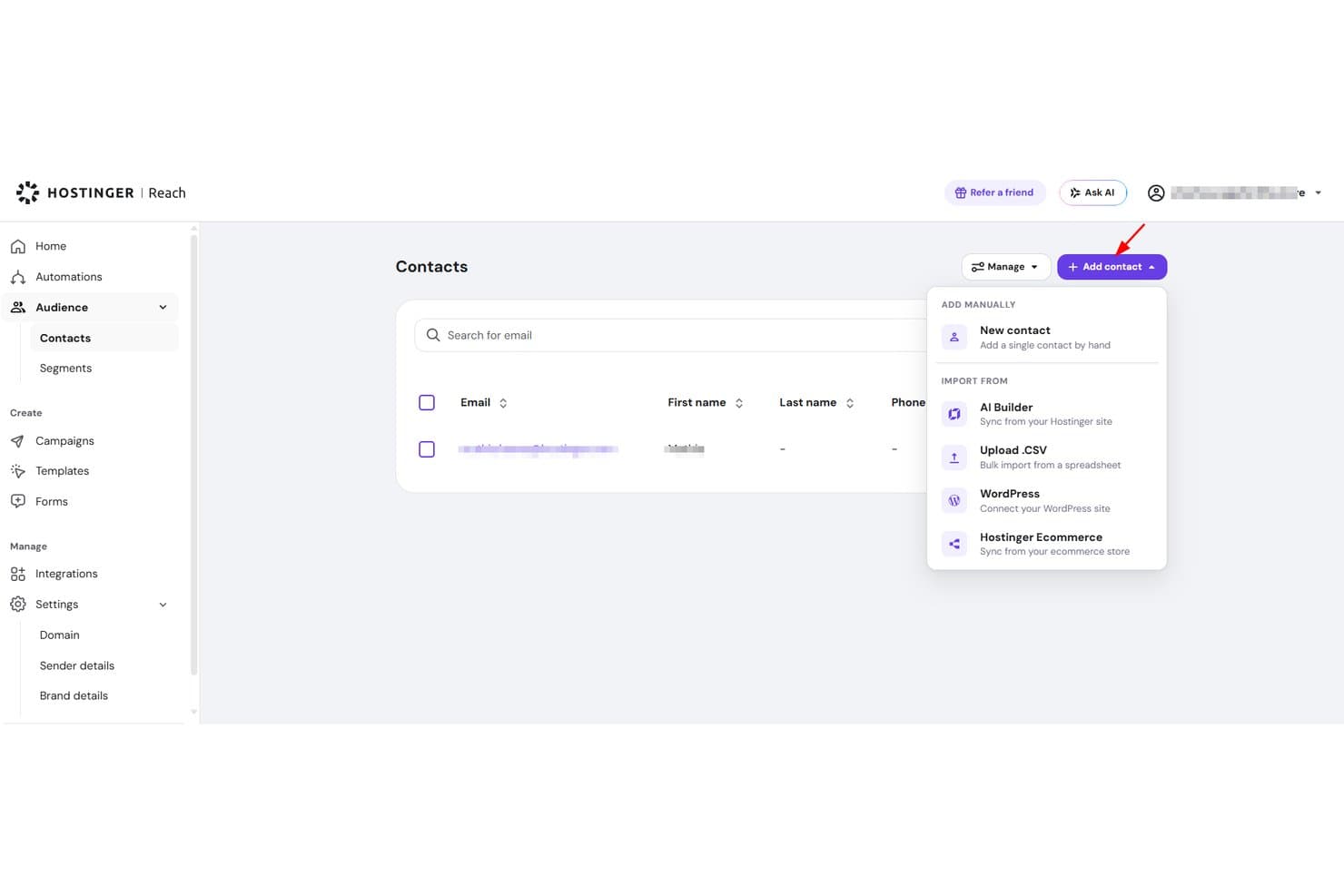Sort contacts by Last name arrows
The width and height of the screenshot is (1344, 896).
[850, 403]
